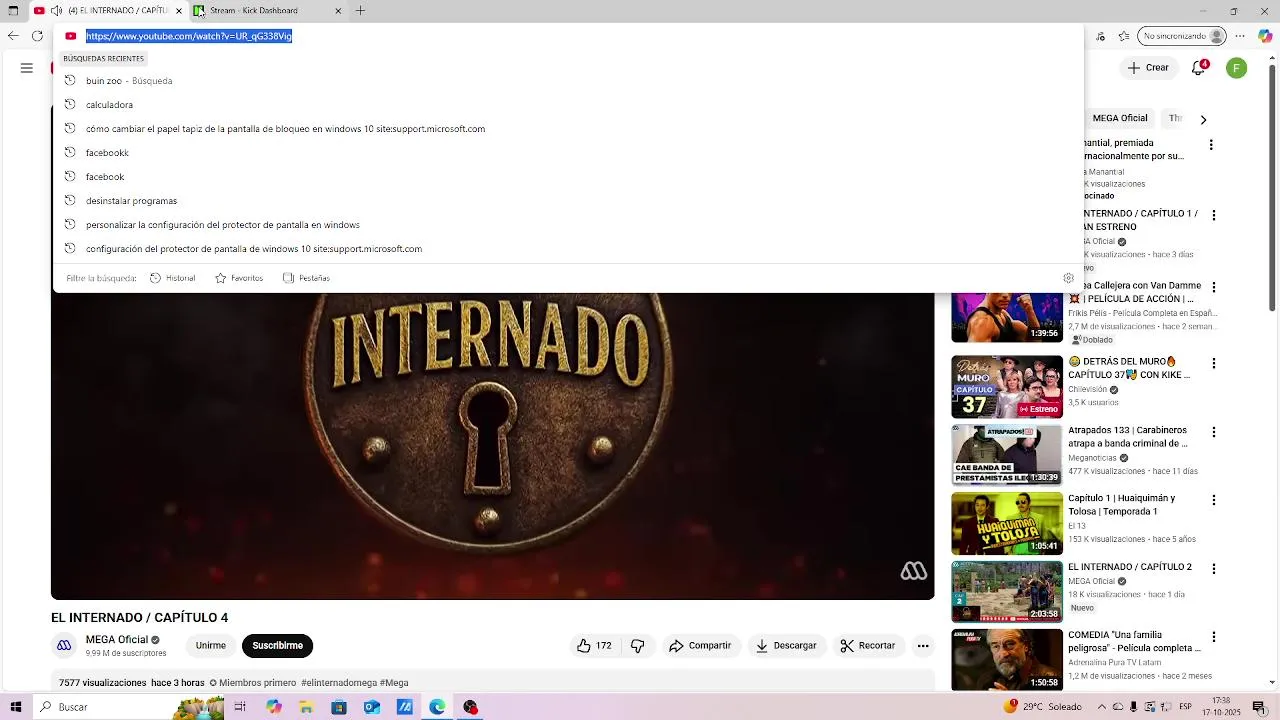Open options for Huaiquimán y Tolosa video
Image resolution: width=1280 pixels, height=720 pixels.
point(1214,500)
